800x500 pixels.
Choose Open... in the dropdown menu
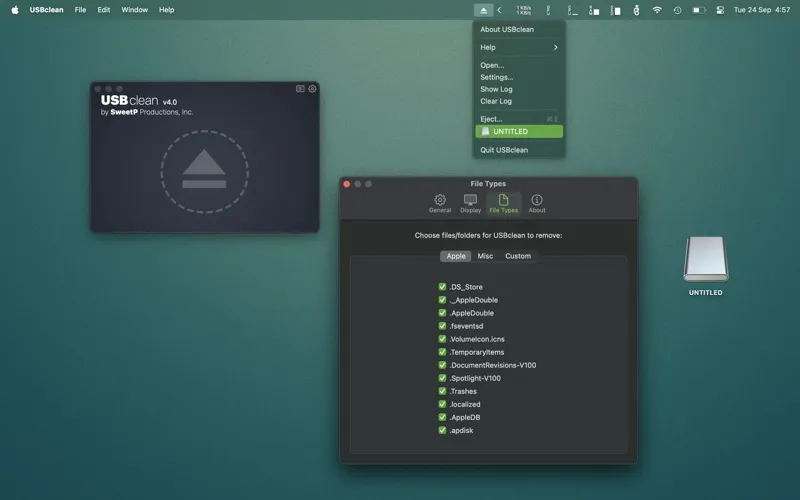pyautogui.click(x=519, y=65)
